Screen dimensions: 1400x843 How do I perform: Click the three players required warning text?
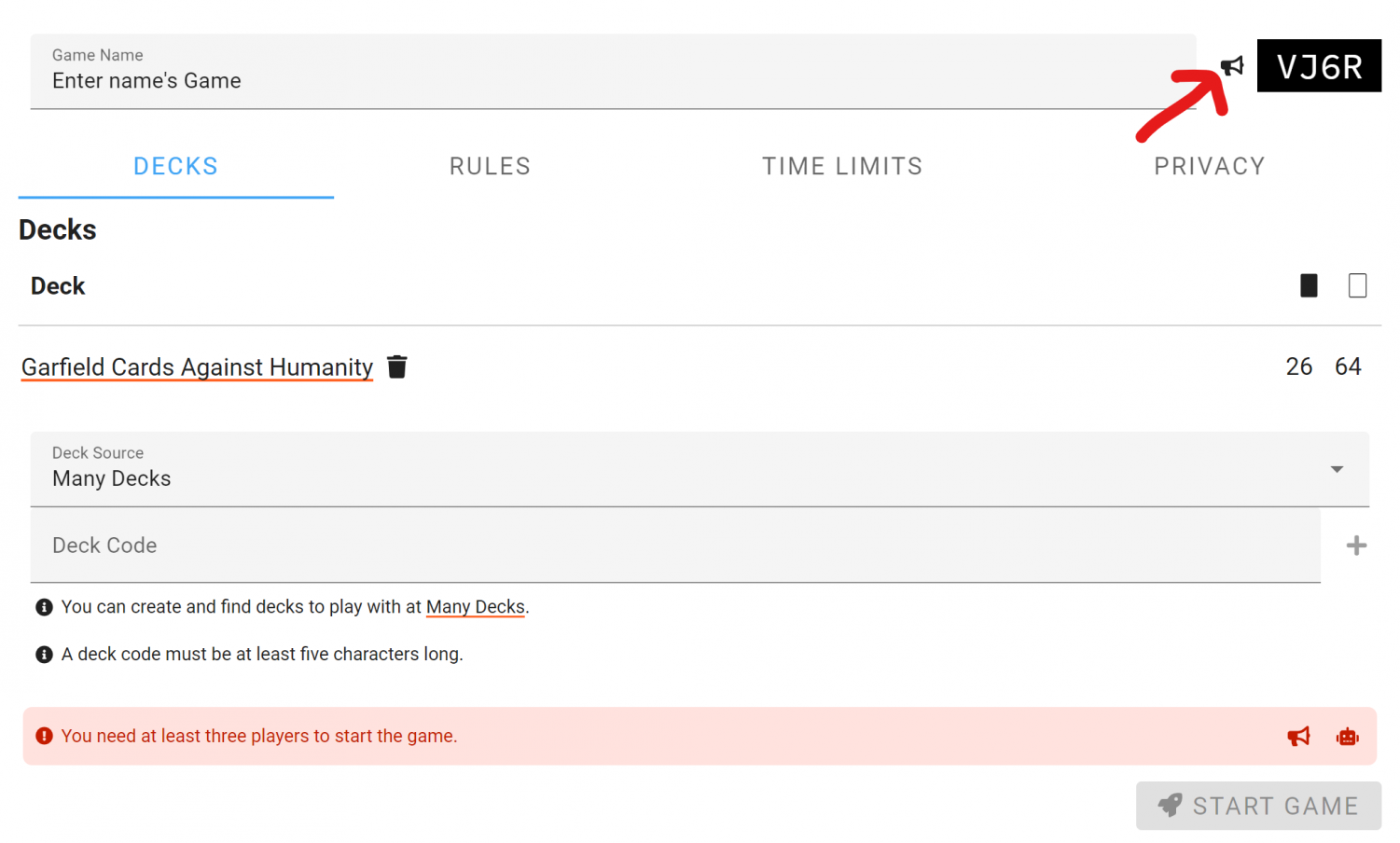click(x=259, y=736)
